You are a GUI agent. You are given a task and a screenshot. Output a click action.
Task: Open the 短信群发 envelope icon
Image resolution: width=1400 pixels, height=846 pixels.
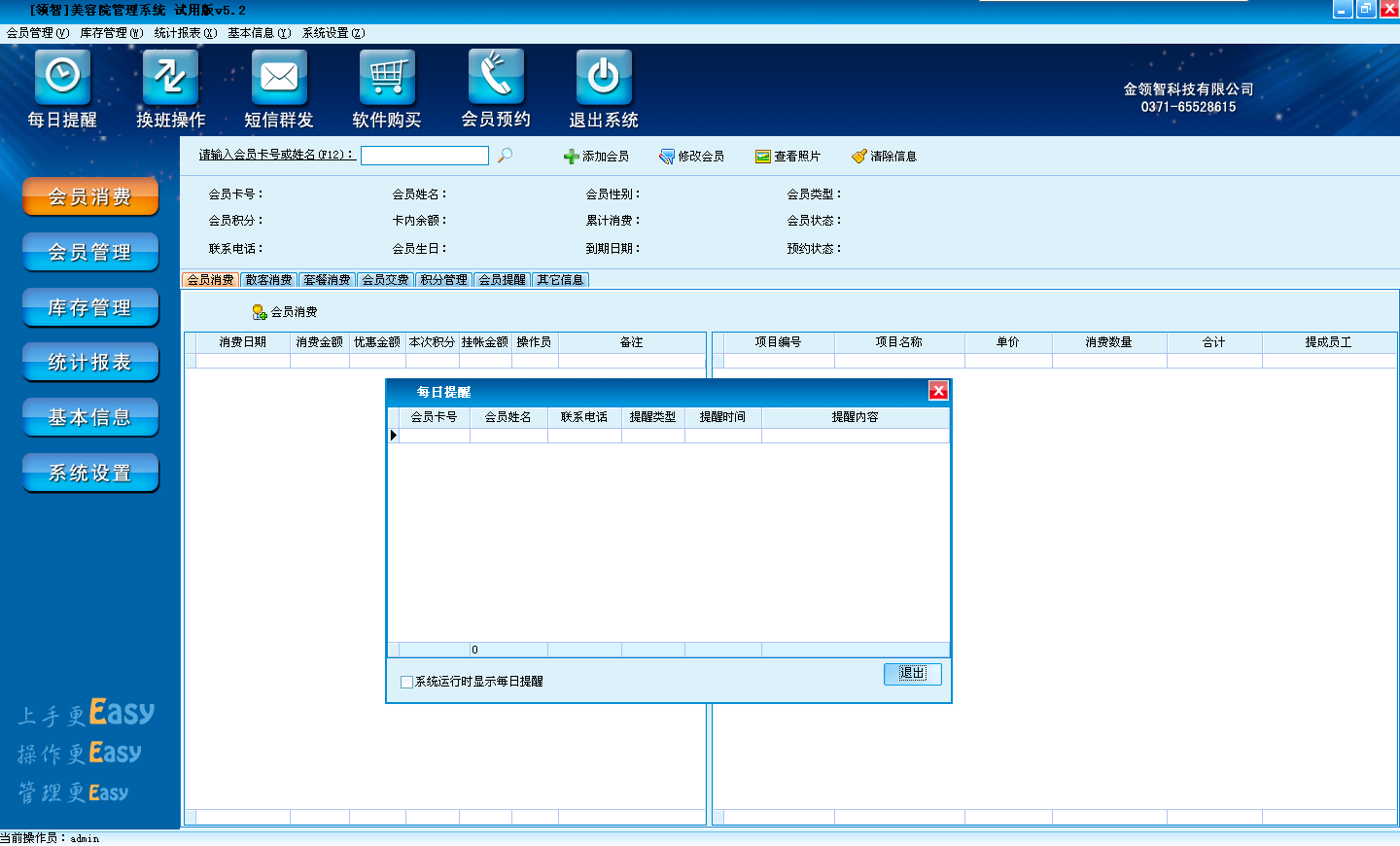tap(279, 77)
